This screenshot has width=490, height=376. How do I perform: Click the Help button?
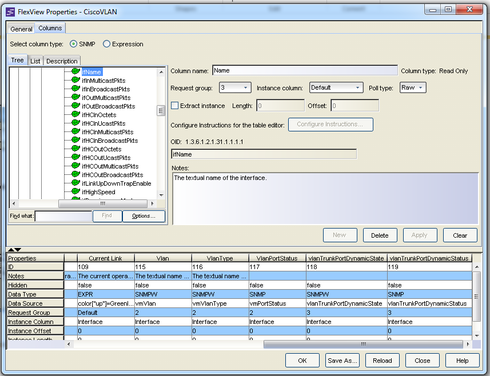[x=462, y=360]
